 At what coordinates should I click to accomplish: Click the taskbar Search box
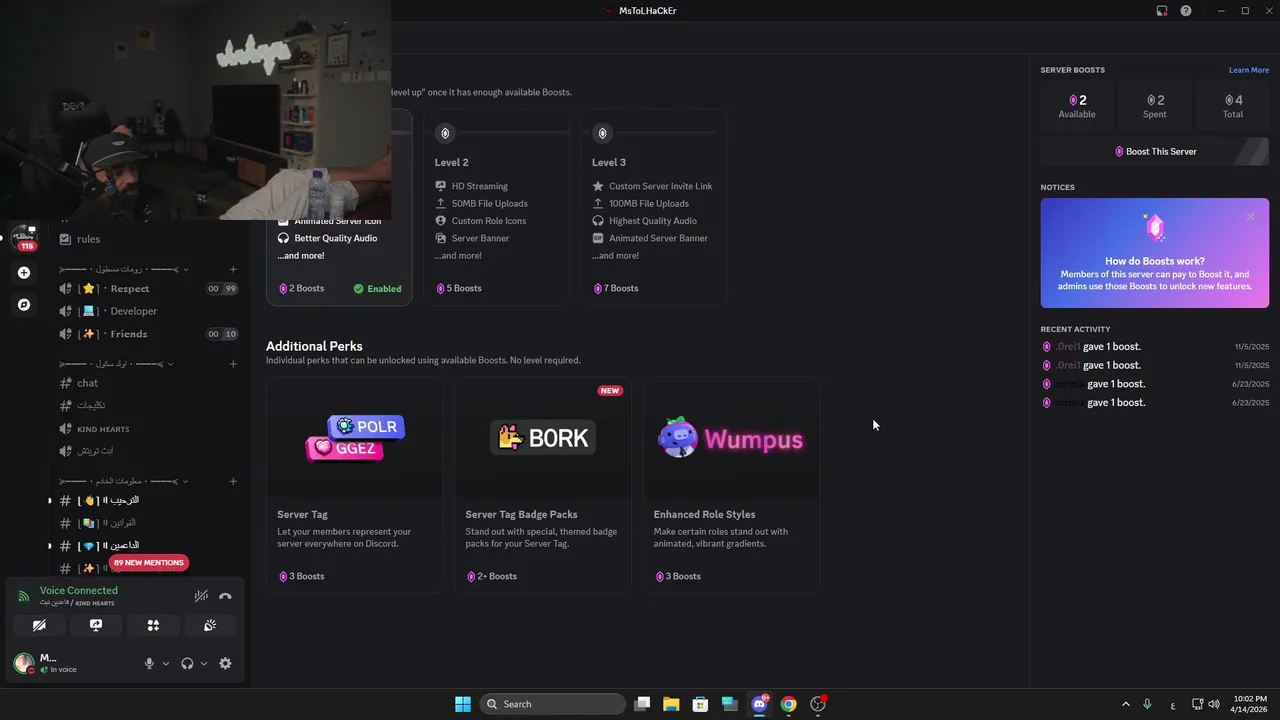click(x=551, y=704)
